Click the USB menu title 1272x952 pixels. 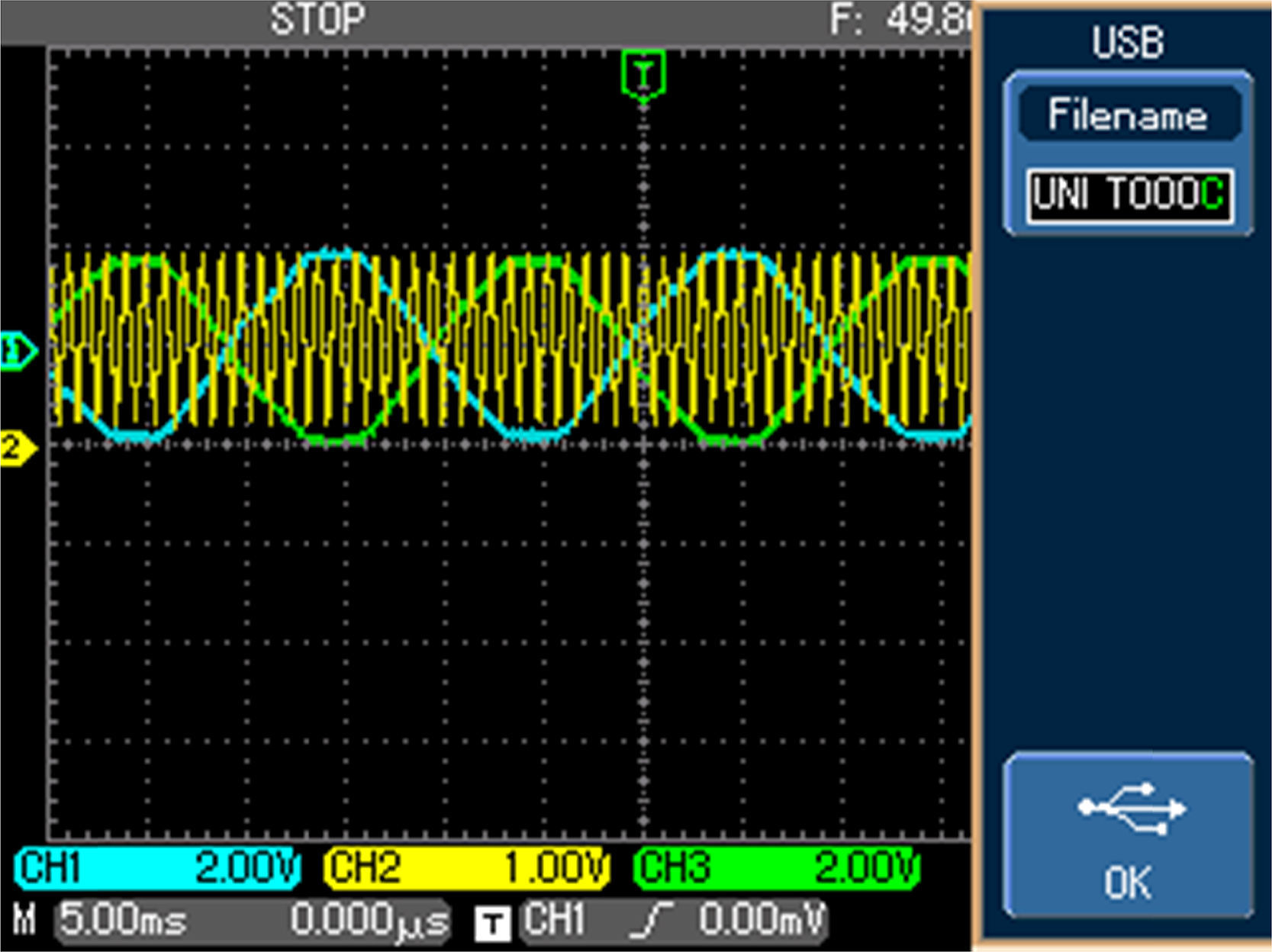pos(1127,43)
